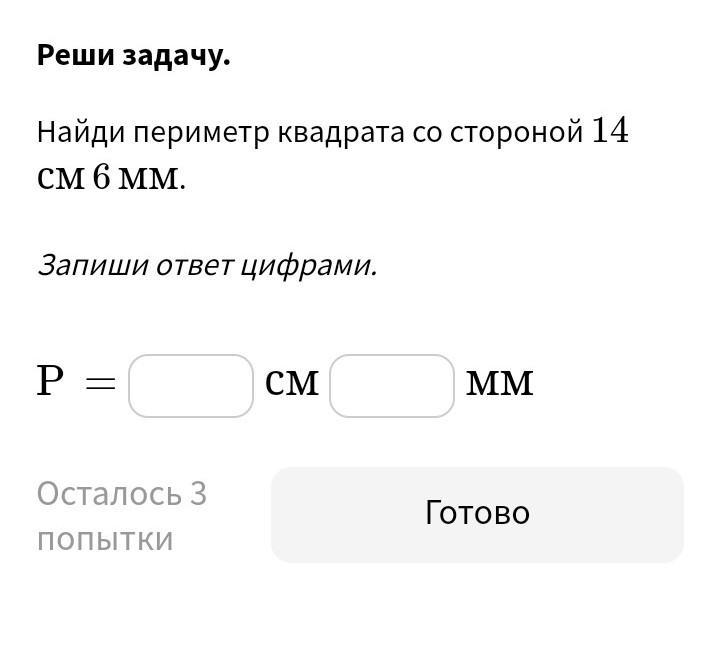Click the Осталось 3 attempts counter text
The image size is (720, 666).
point(121,493)
